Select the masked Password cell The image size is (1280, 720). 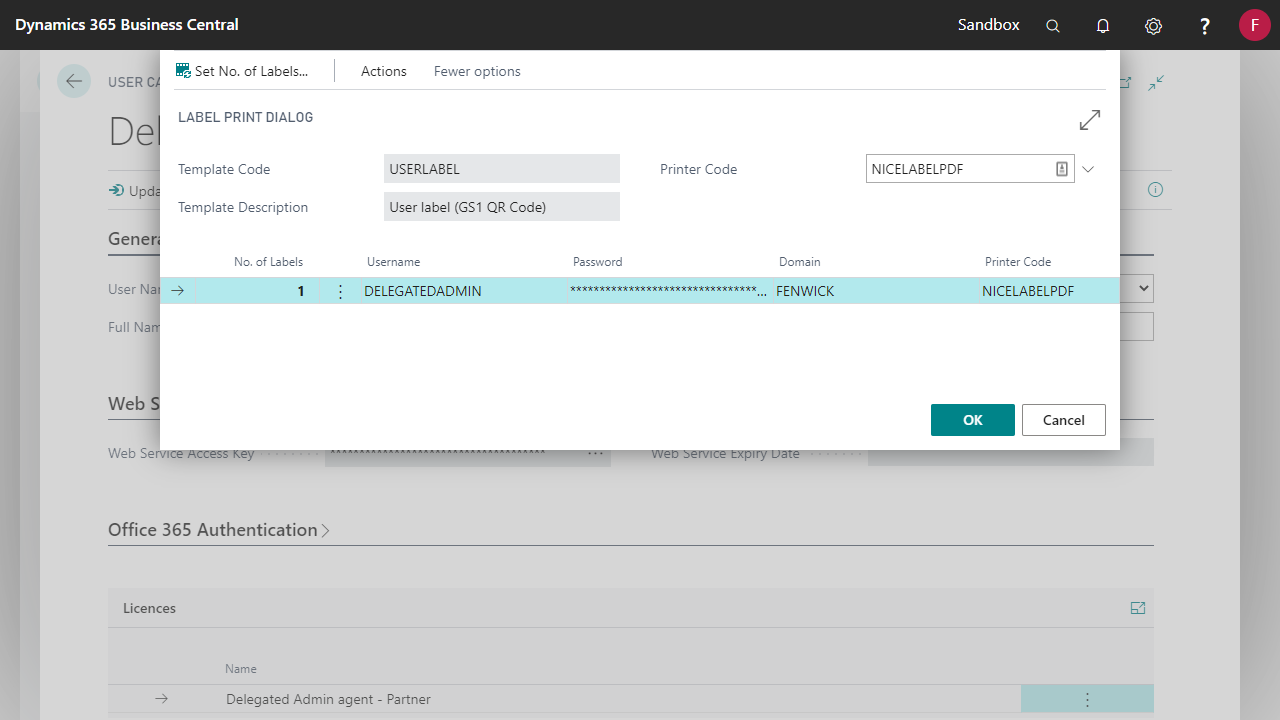[668, 291]
